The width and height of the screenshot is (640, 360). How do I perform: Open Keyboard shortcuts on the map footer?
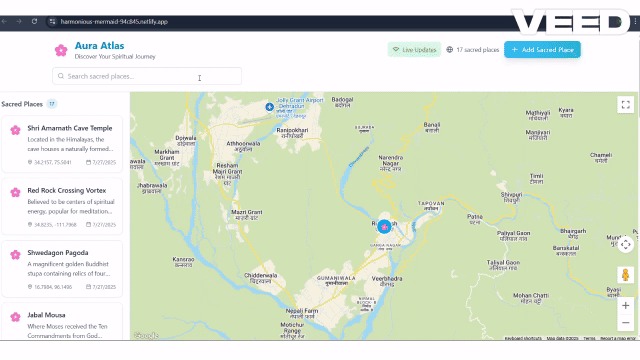(x=523, y=338)
